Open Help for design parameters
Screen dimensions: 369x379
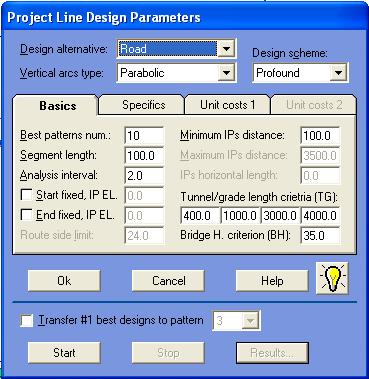272,281
